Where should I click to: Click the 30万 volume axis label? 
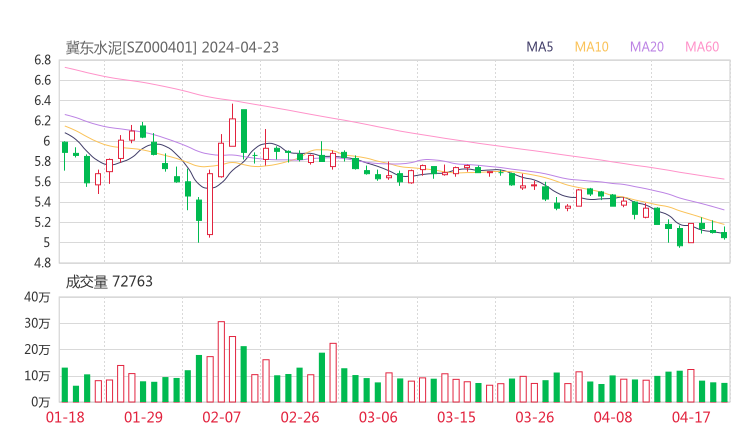37,323
